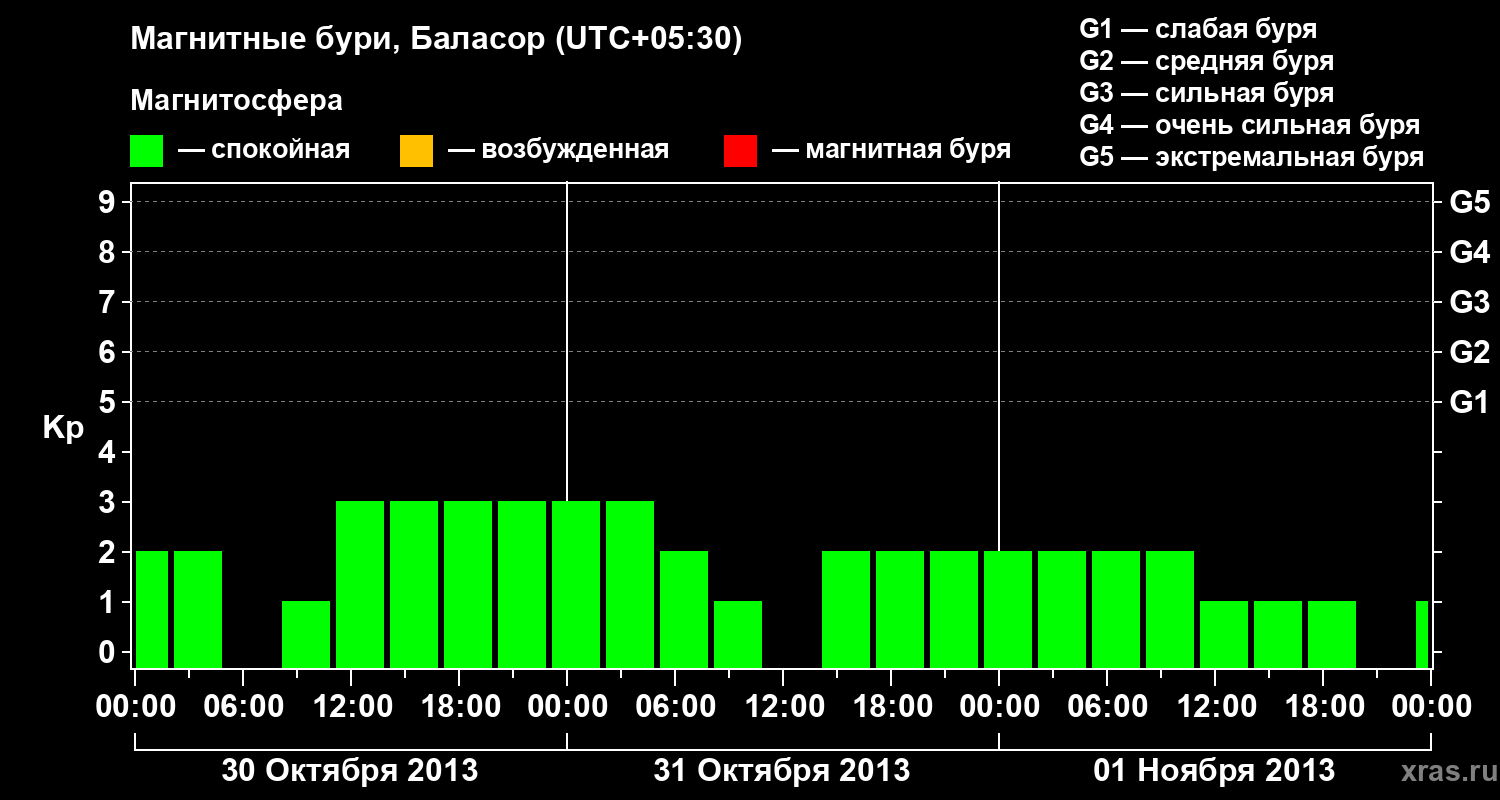Screen dimensions: 1500x800
Task: Click the '06:00' time label under 01 November
Action: (1106, 707)
